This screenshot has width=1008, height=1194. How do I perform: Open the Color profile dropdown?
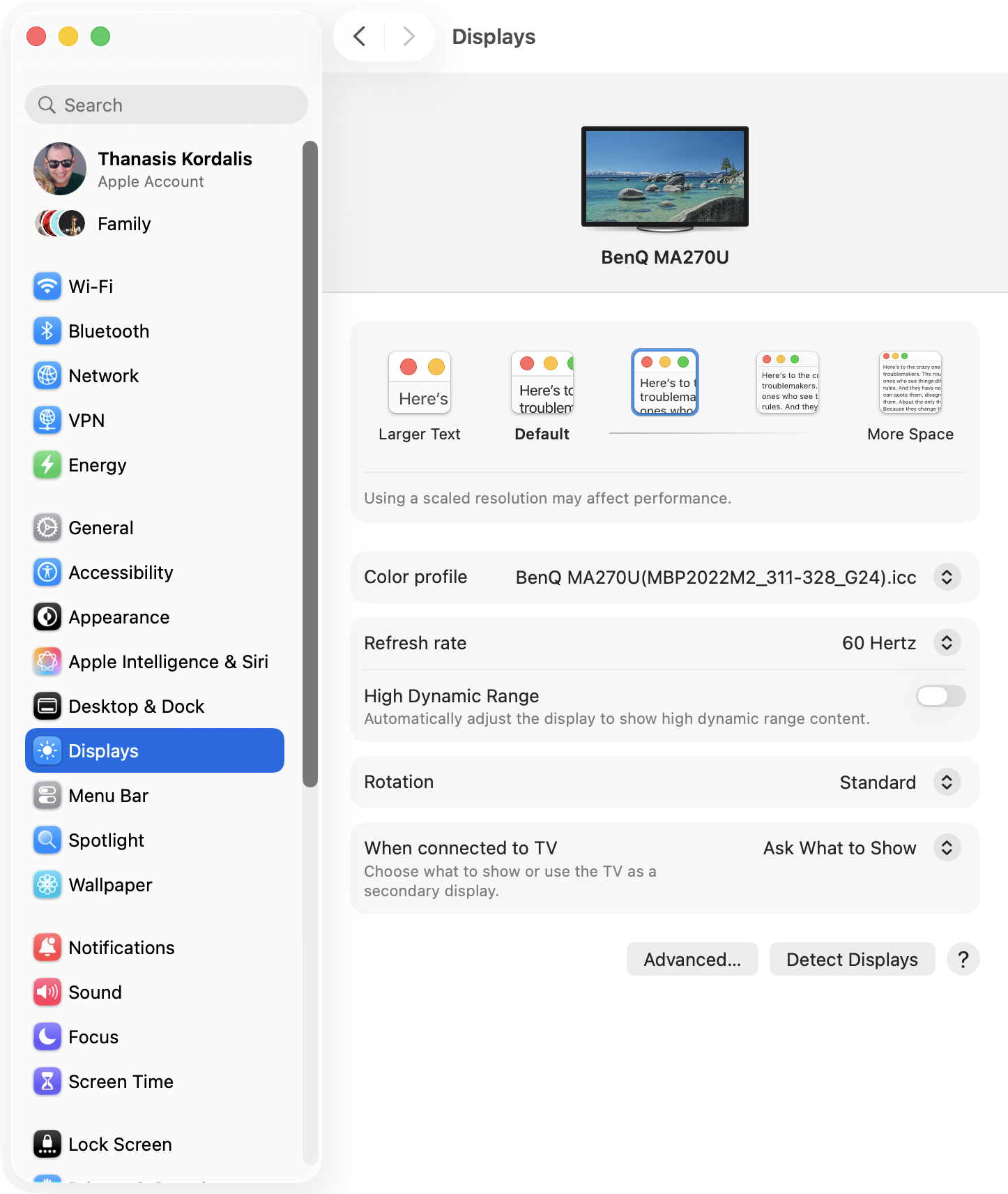[x=947, y=577]
